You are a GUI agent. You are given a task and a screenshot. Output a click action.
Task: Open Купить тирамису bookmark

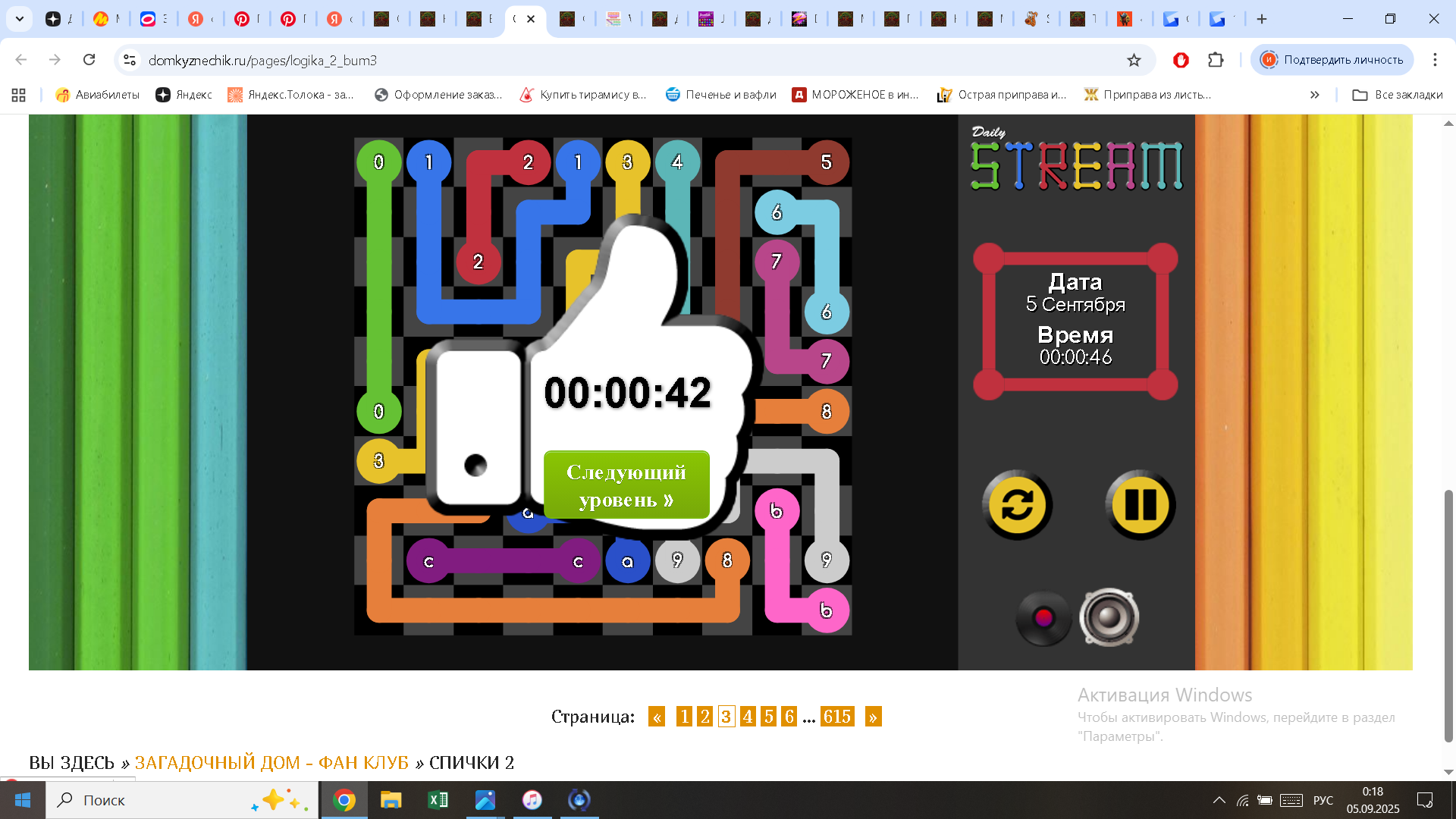pos(582,95)
